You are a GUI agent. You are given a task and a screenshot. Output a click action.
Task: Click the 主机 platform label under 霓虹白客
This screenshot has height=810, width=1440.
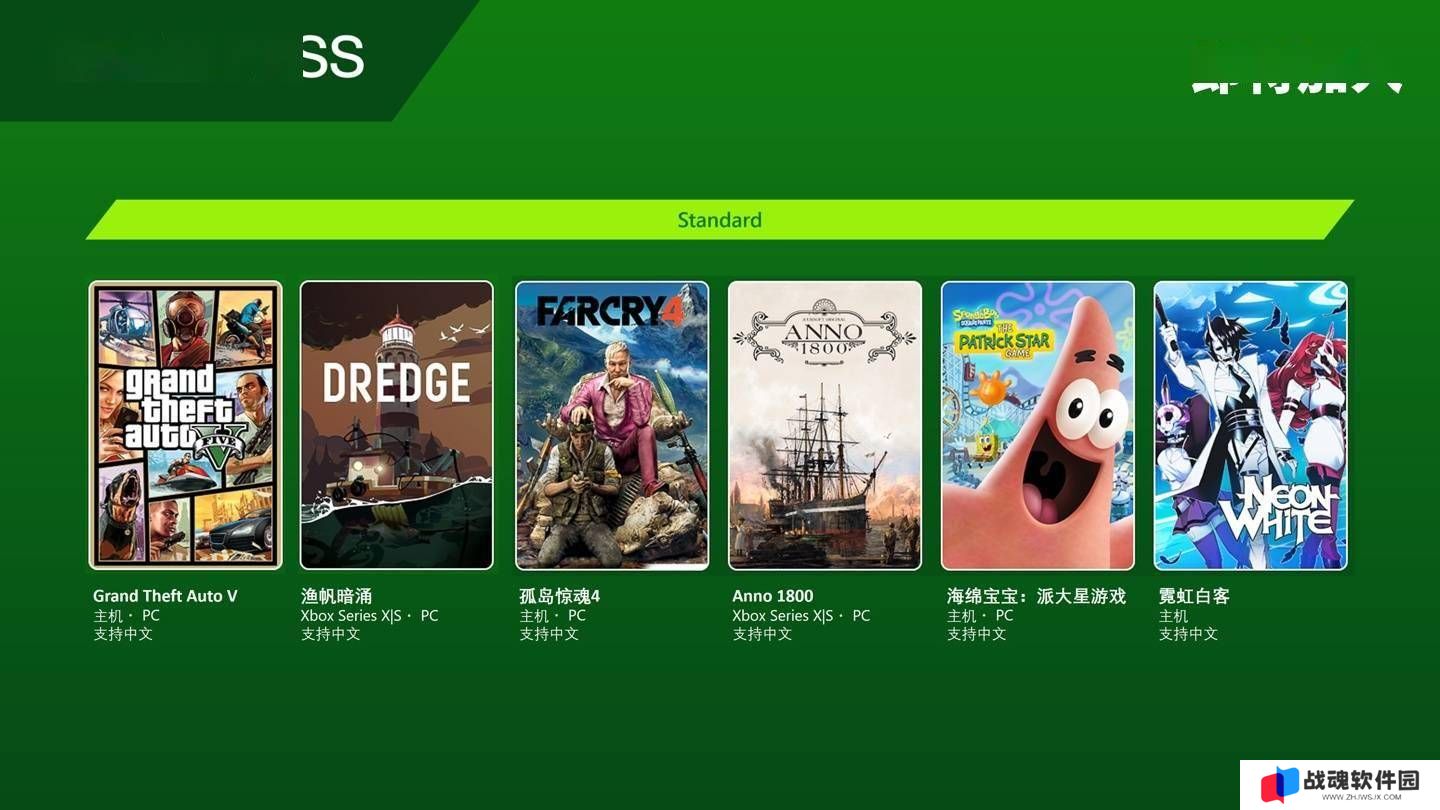(x=1173, y=616)
